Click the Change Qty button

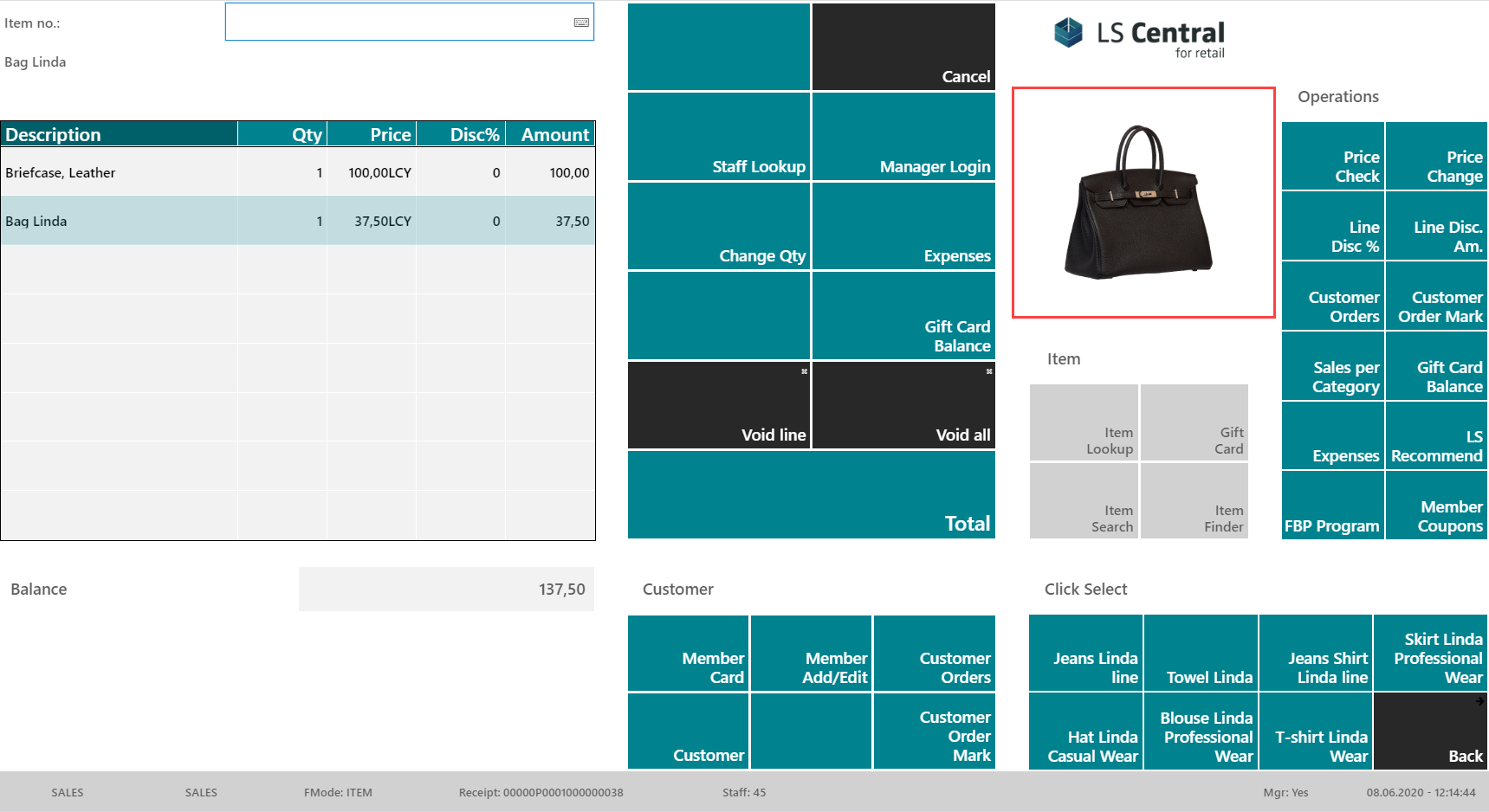click(719, 226)
